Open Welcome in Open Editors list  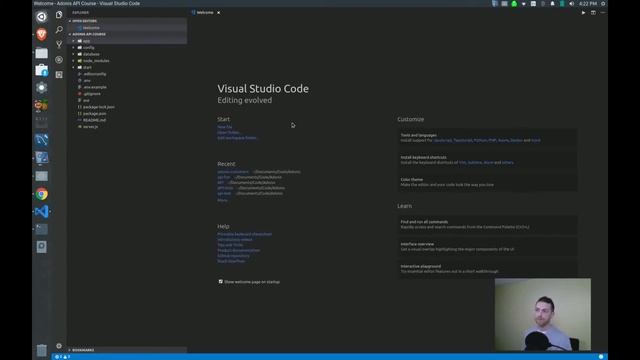128,28
